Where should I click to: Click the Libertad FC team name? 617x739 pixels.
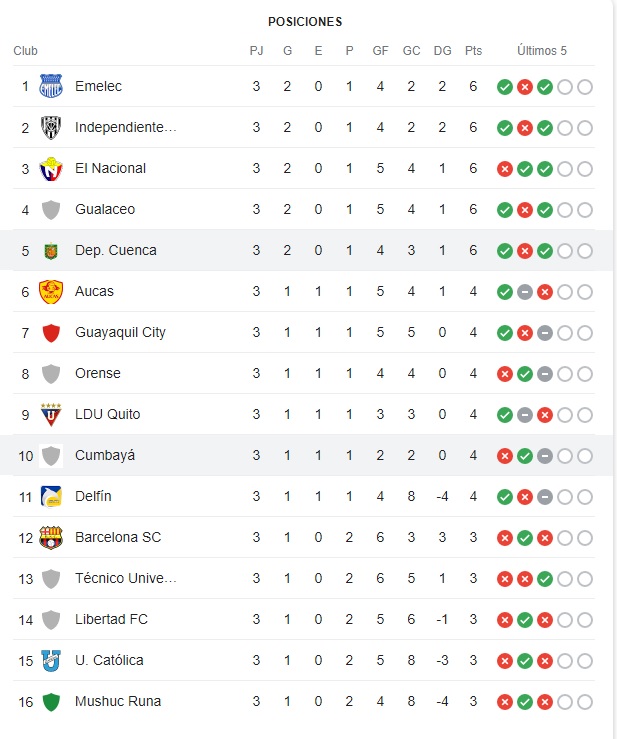click(x=111, y=620)
